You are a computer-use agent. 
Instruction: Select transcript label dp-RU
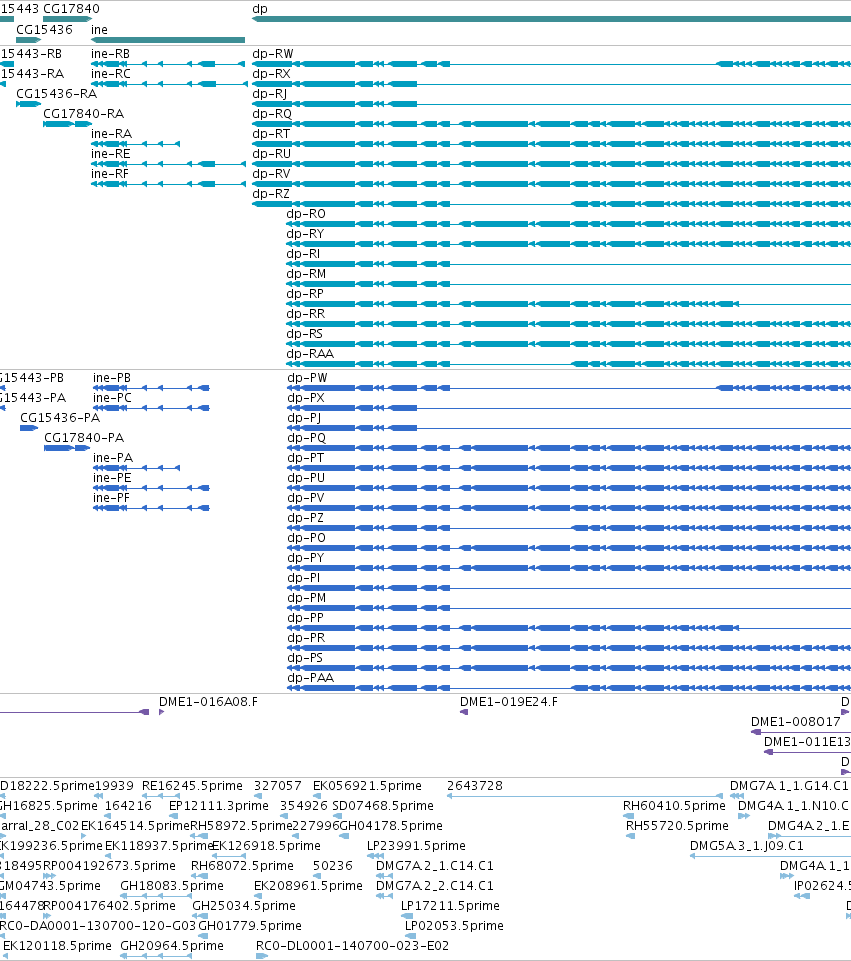click(x=272, y=154)
